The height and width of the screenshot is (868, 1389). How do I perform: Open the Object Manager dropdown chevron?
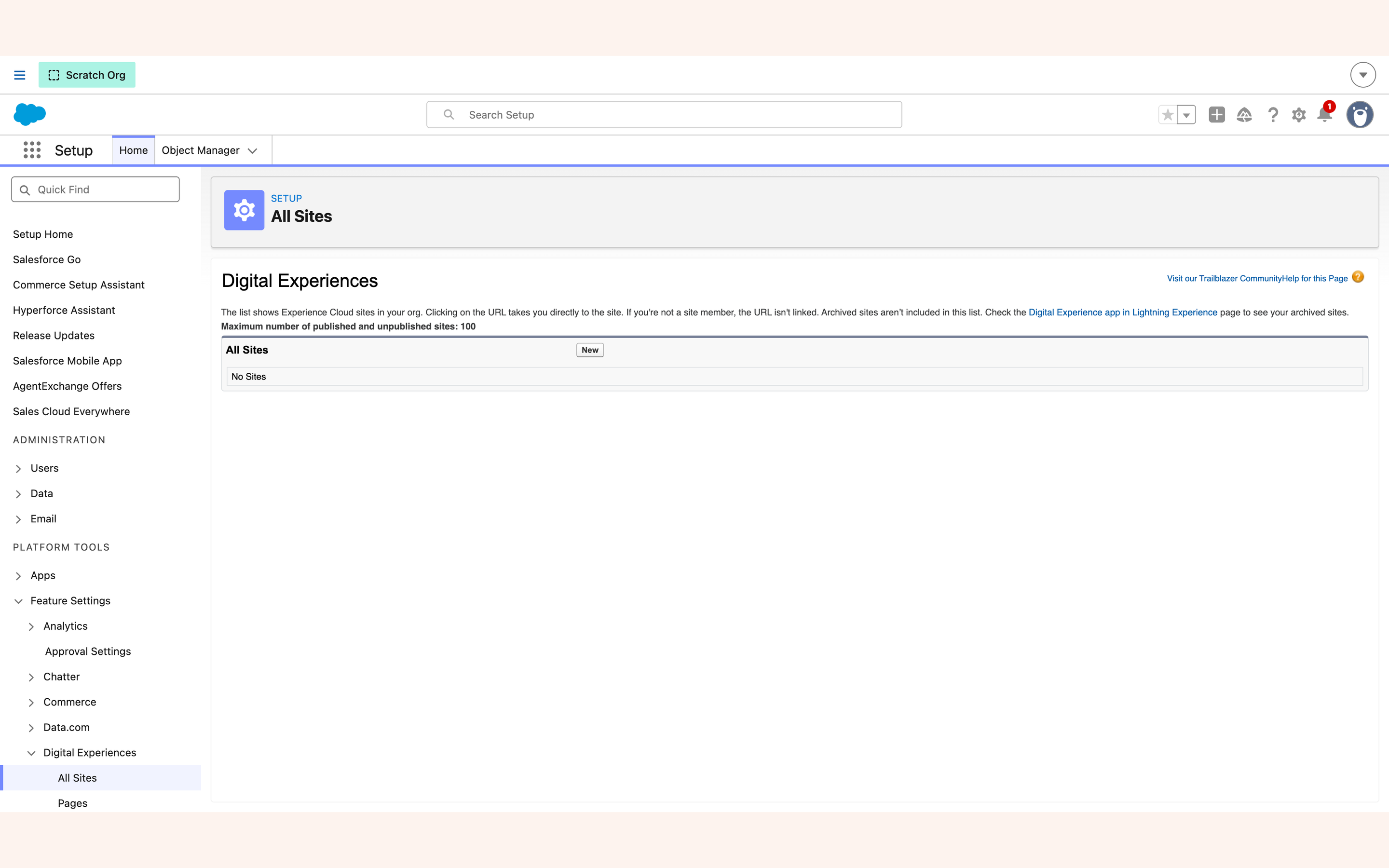click(x=253, y=151)
